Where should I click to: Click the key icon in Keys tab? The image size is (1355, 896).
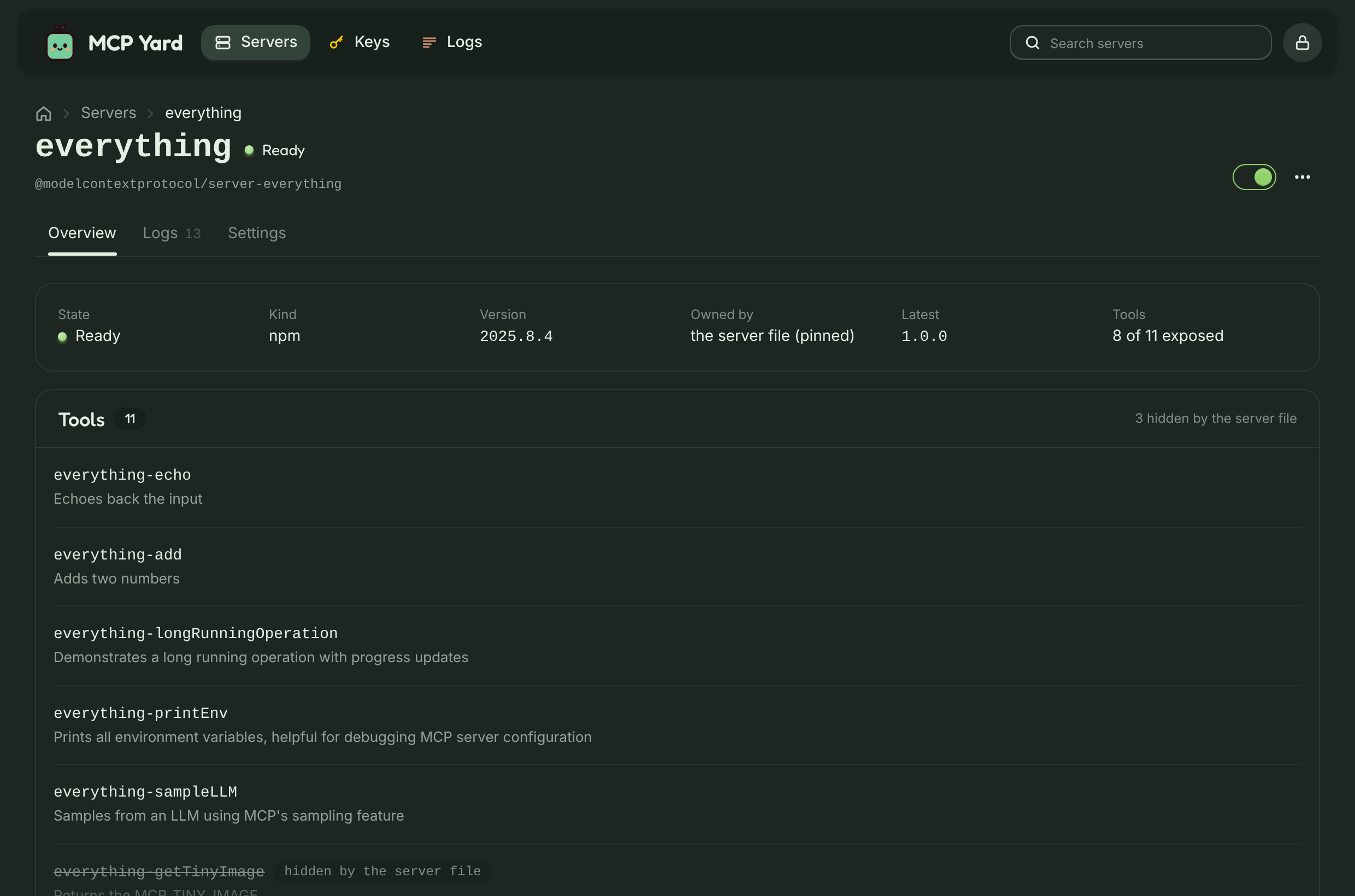pos(337,42)
